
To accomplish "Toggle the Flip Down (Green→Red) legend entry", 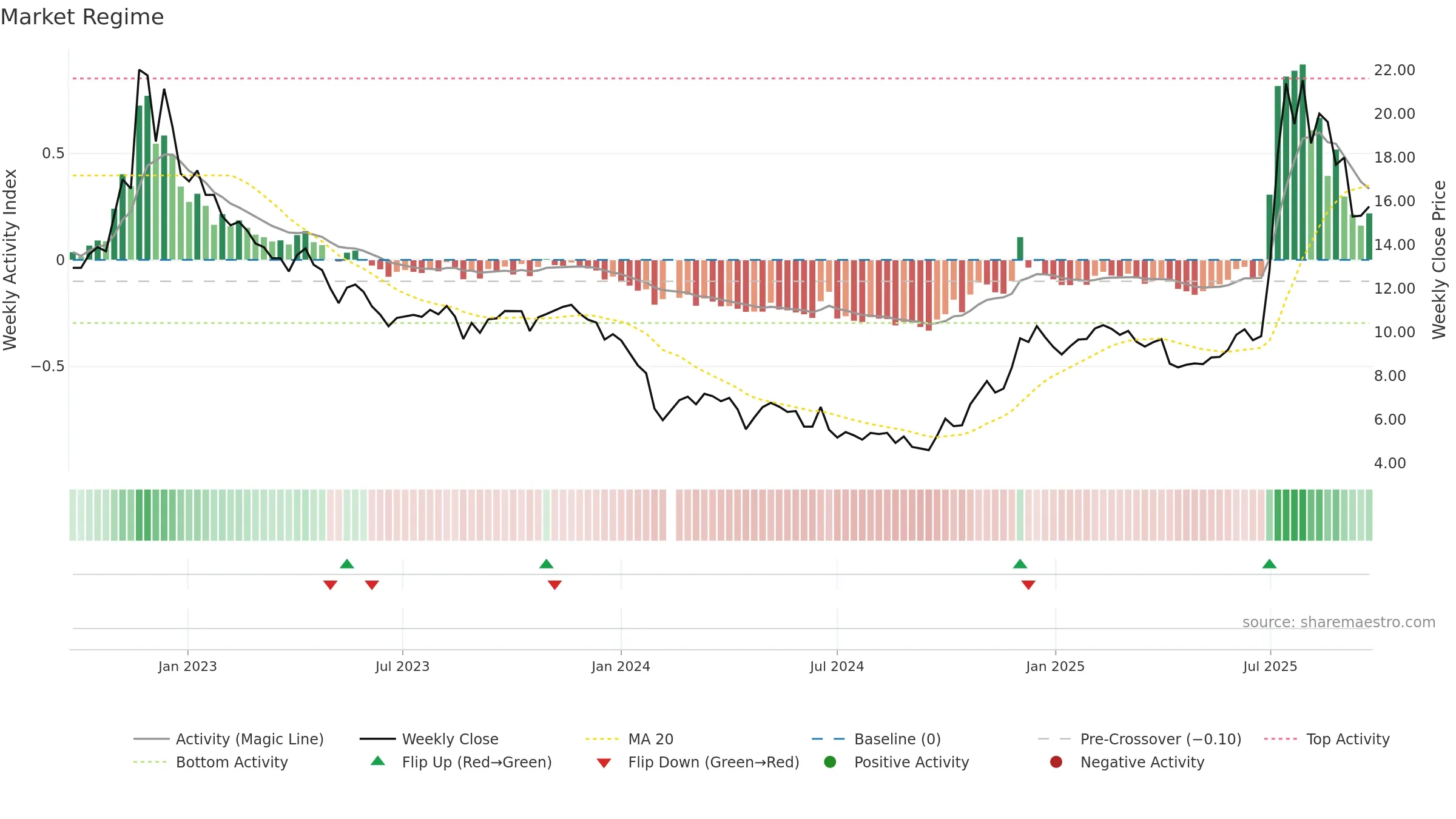I will click(x=698, y=762).
